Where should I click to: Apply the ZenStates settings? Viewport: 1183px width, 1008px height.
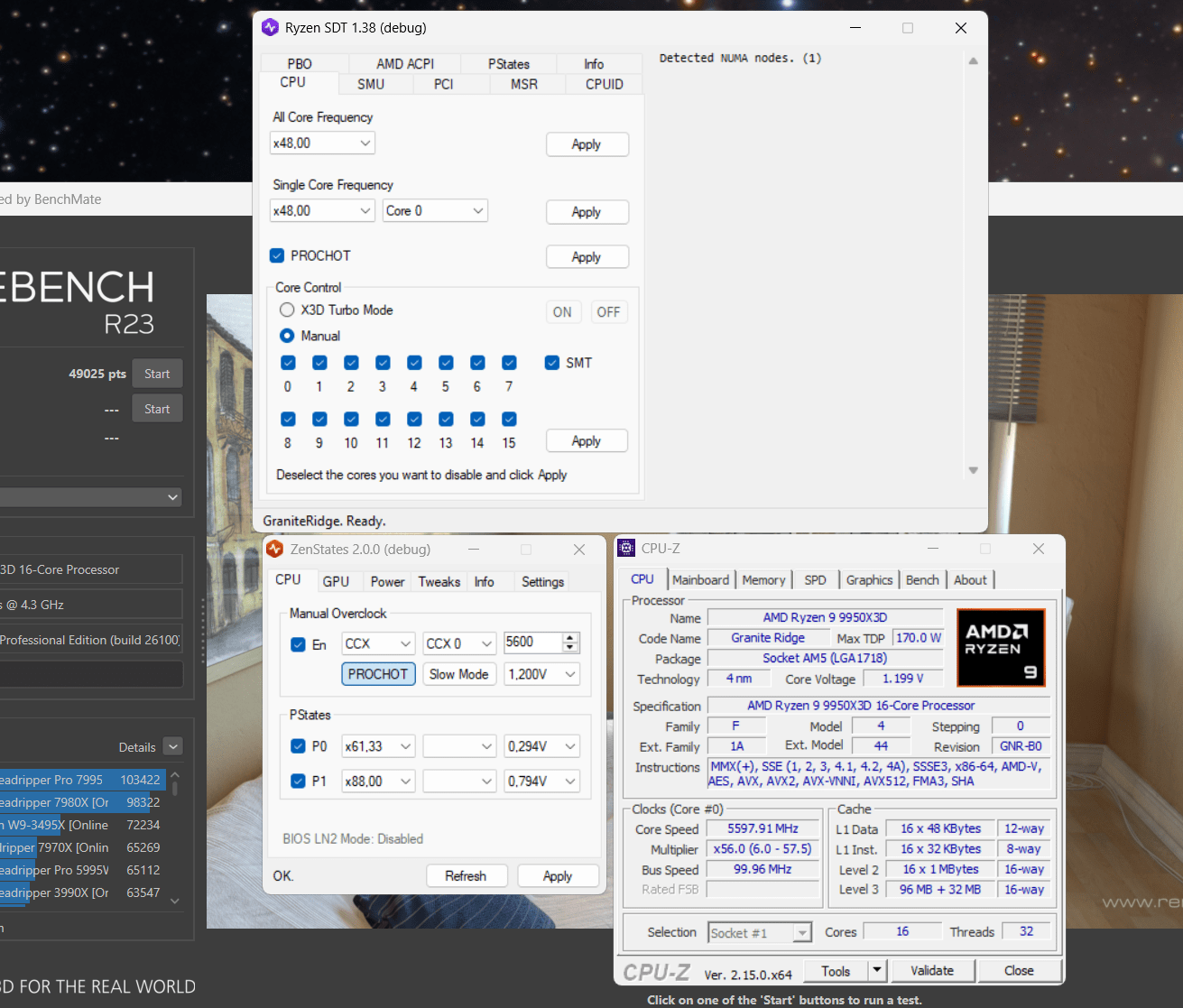tap(558, 876)
